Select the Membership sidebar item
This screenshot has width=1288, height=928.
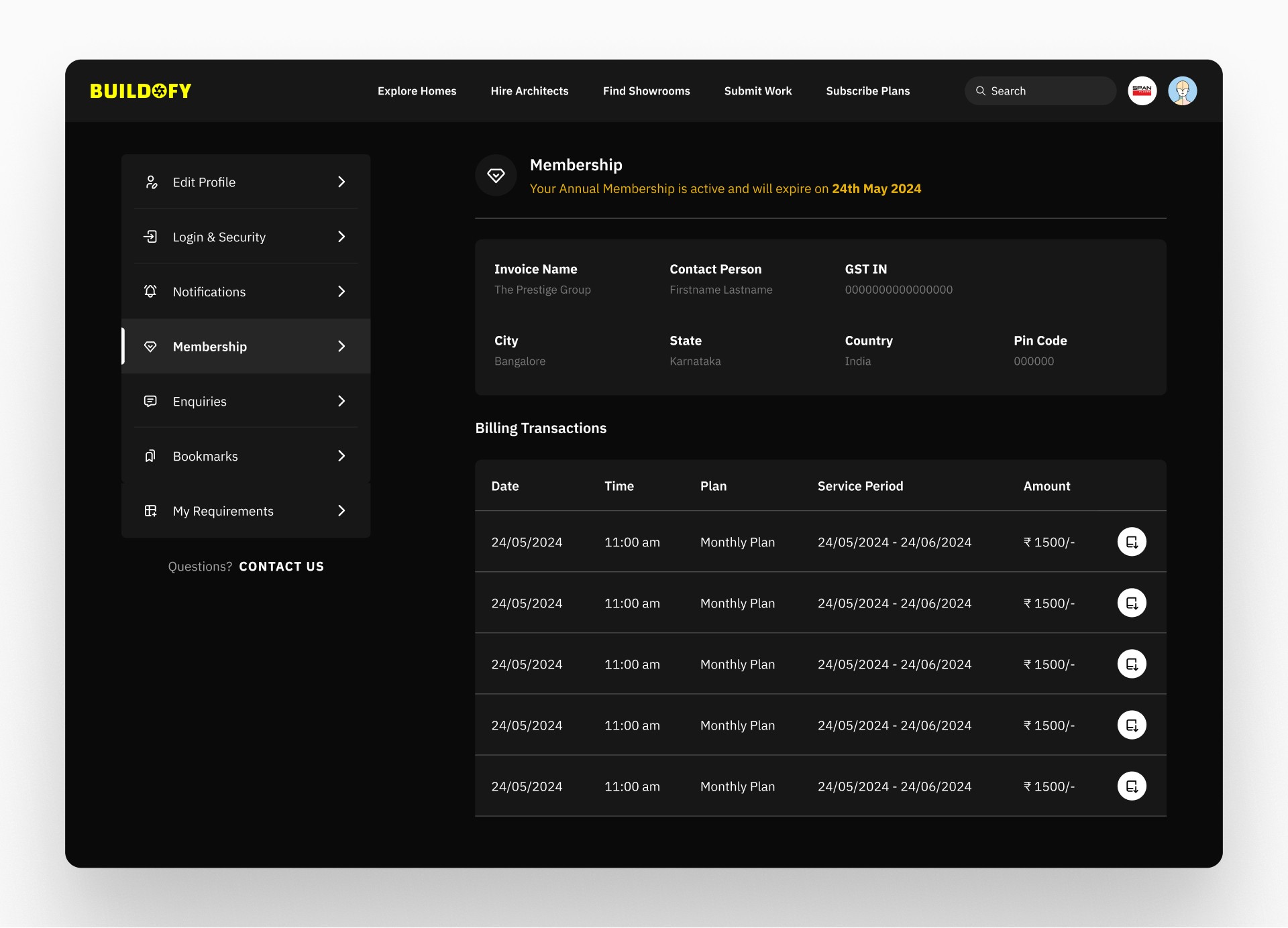[x=210, y=347]
